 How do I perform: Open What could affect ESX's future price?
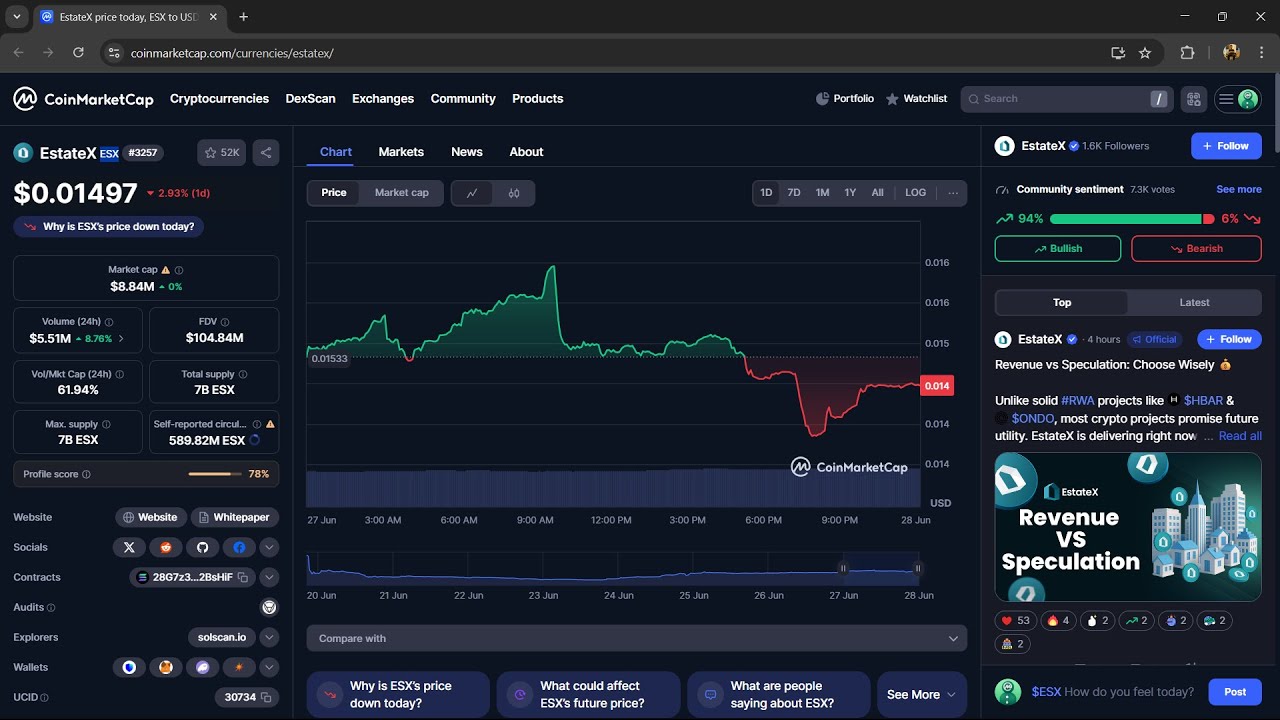(588, 694)
